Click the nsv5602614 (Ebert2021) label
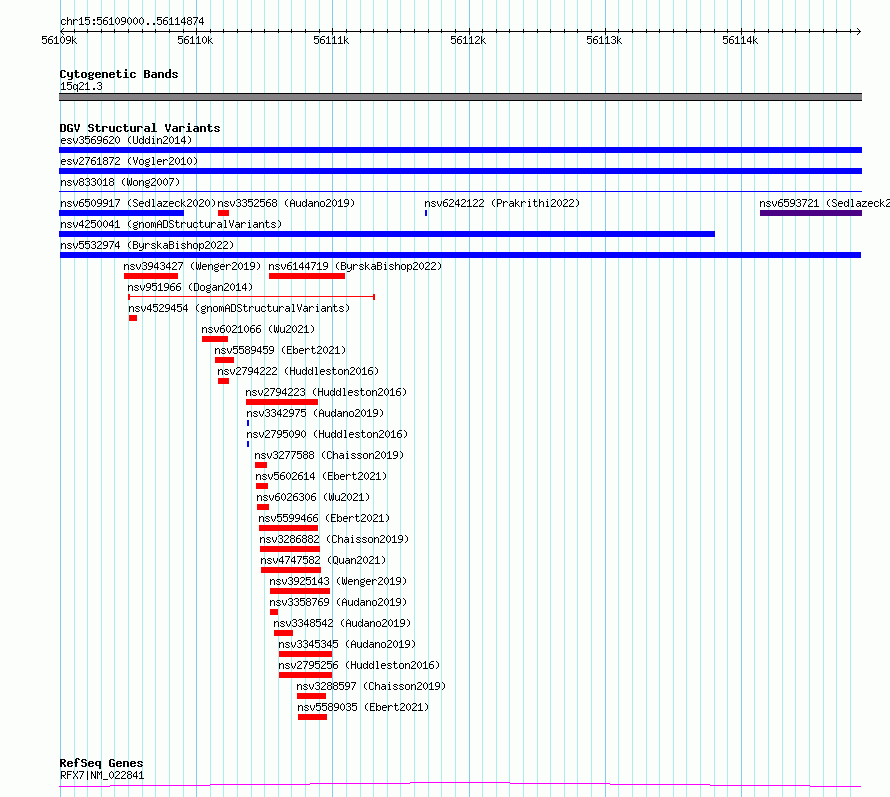 tap(321, 476)
